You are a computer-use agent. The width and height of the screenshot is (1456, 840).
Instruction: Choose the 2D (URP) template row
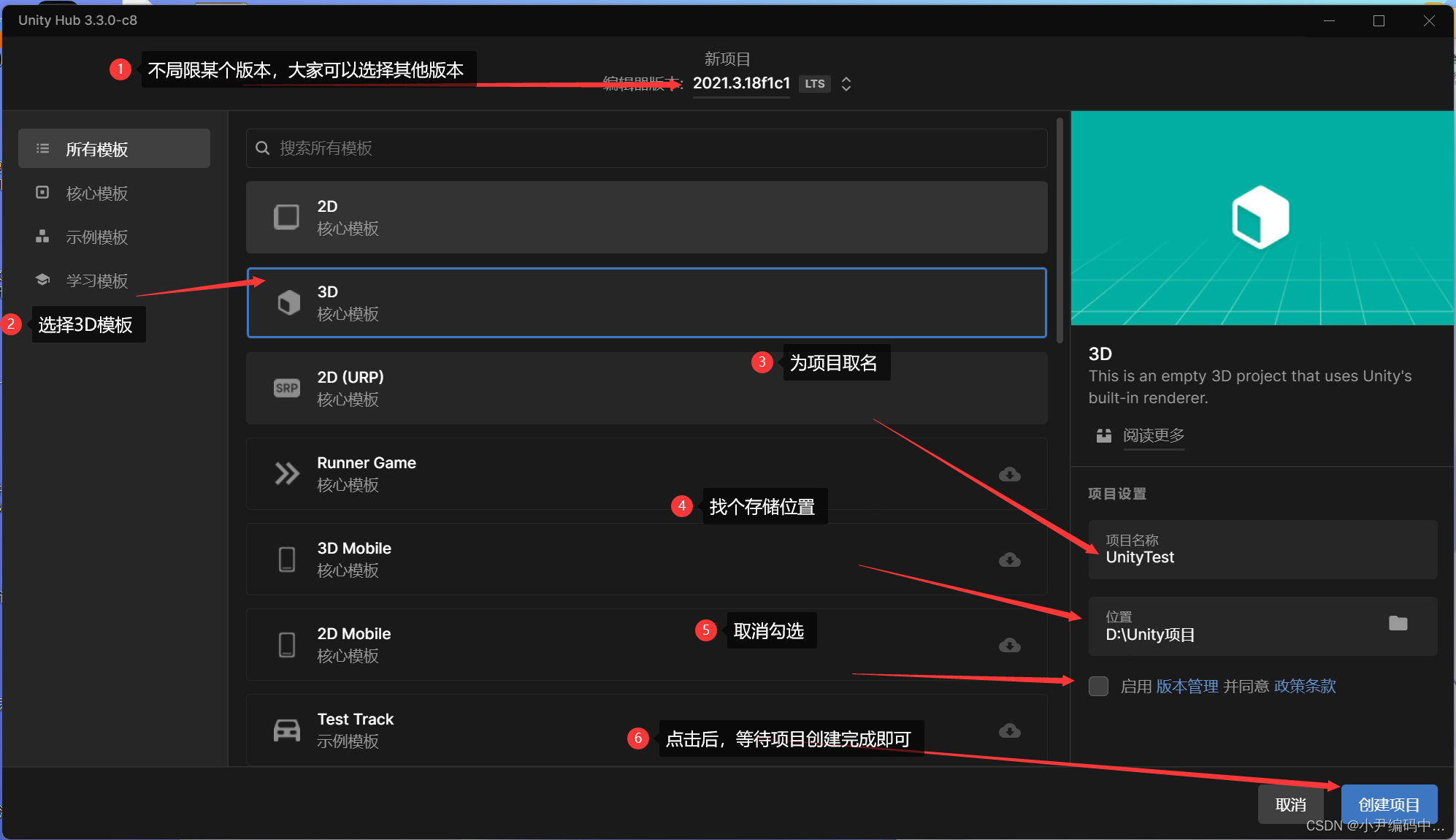click(x=646, y=388)
